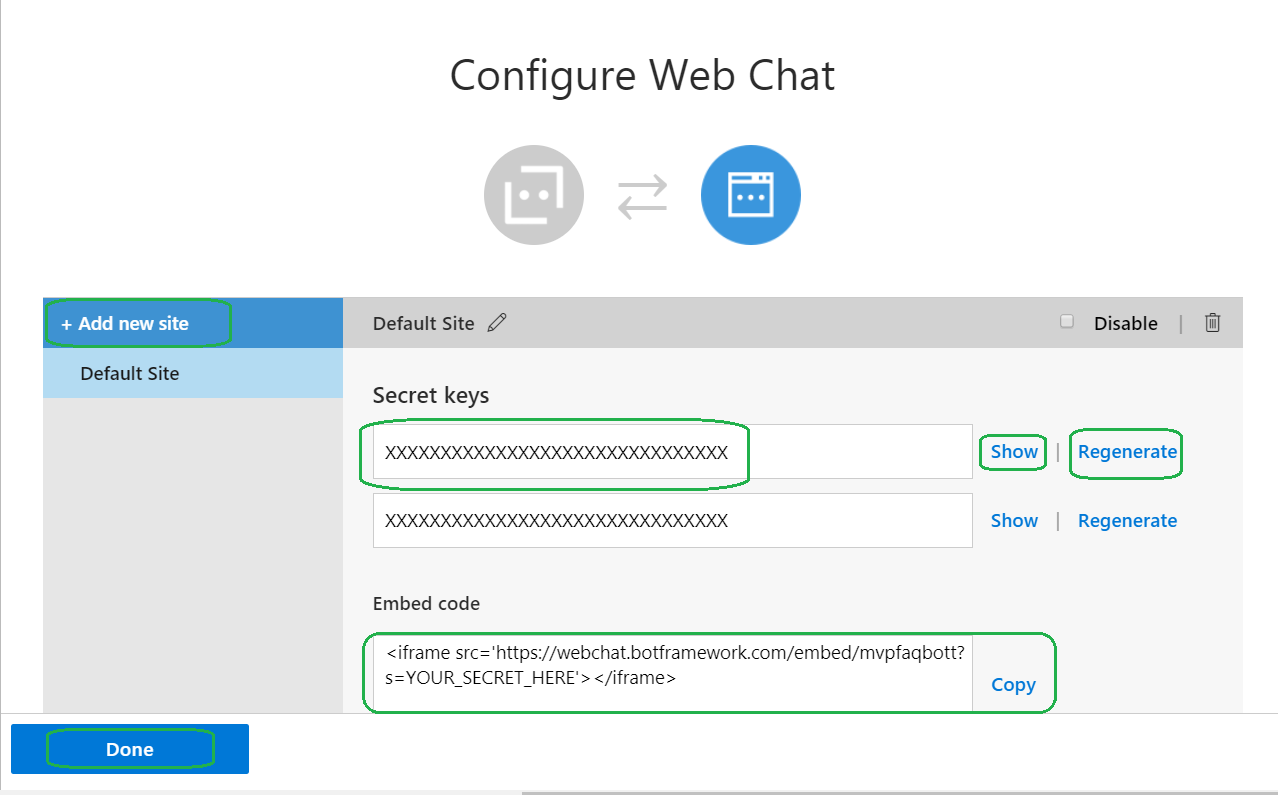Click the Default Site title in the header bar
Viewport: 1278px width, 795px height.
pos(423,323)
